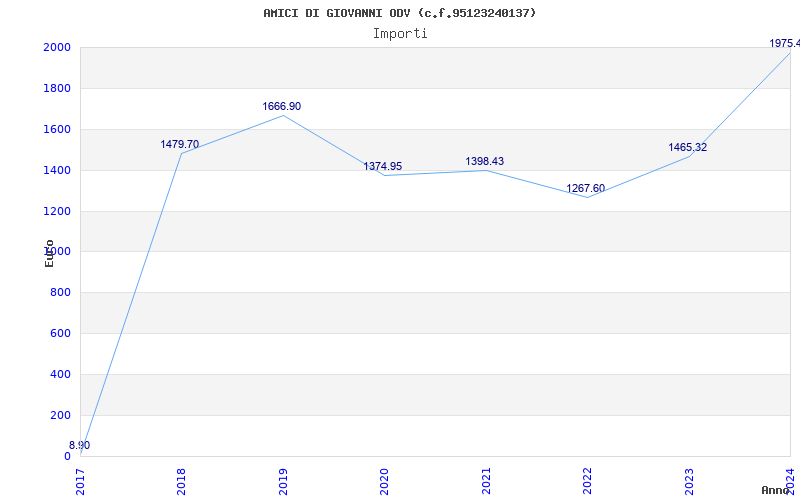Click the Anno x-axis title
This screenshot has width=800, height=500.
[x=776, y=490]
